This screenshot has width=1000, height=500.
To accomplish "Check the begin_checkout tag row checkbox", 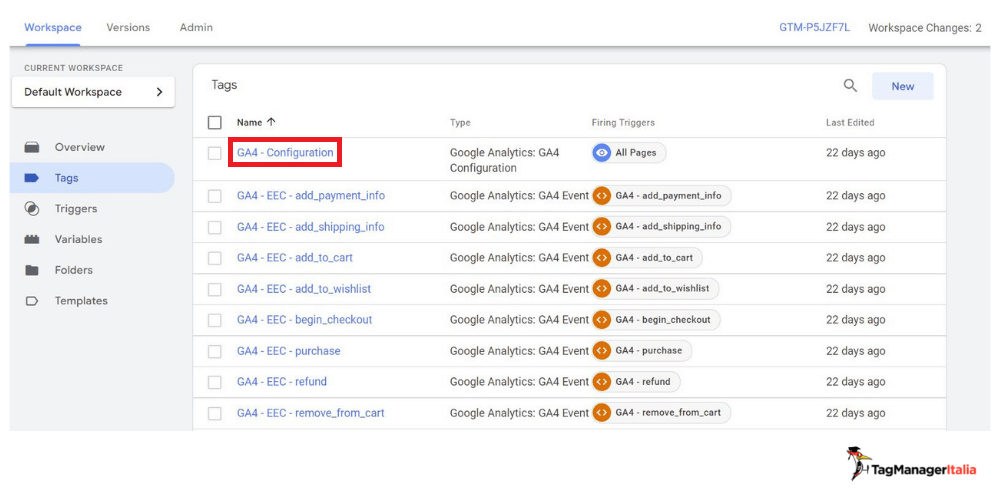I will point(215,320).
